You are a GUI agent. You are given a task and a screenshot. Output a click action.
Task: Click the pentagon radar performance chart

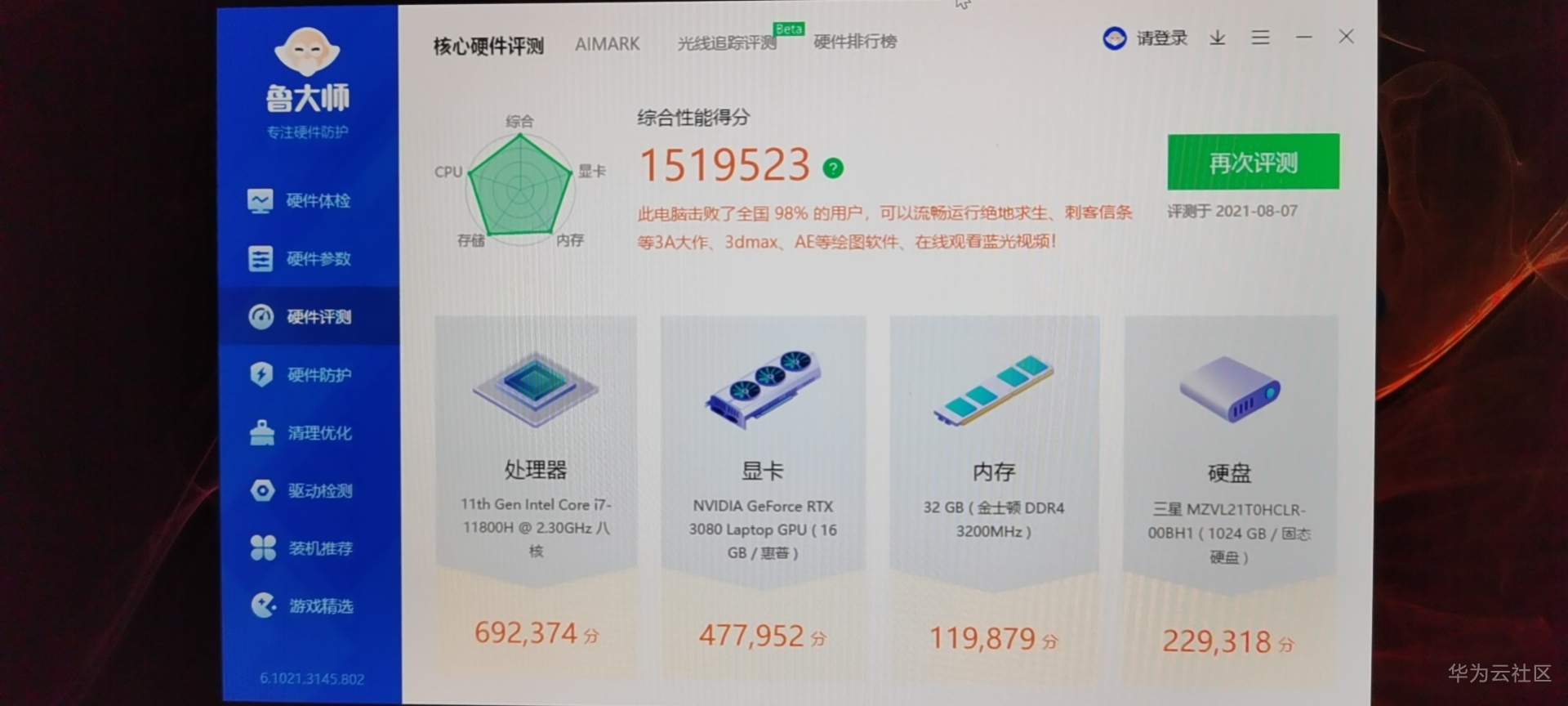coord(519,187)
